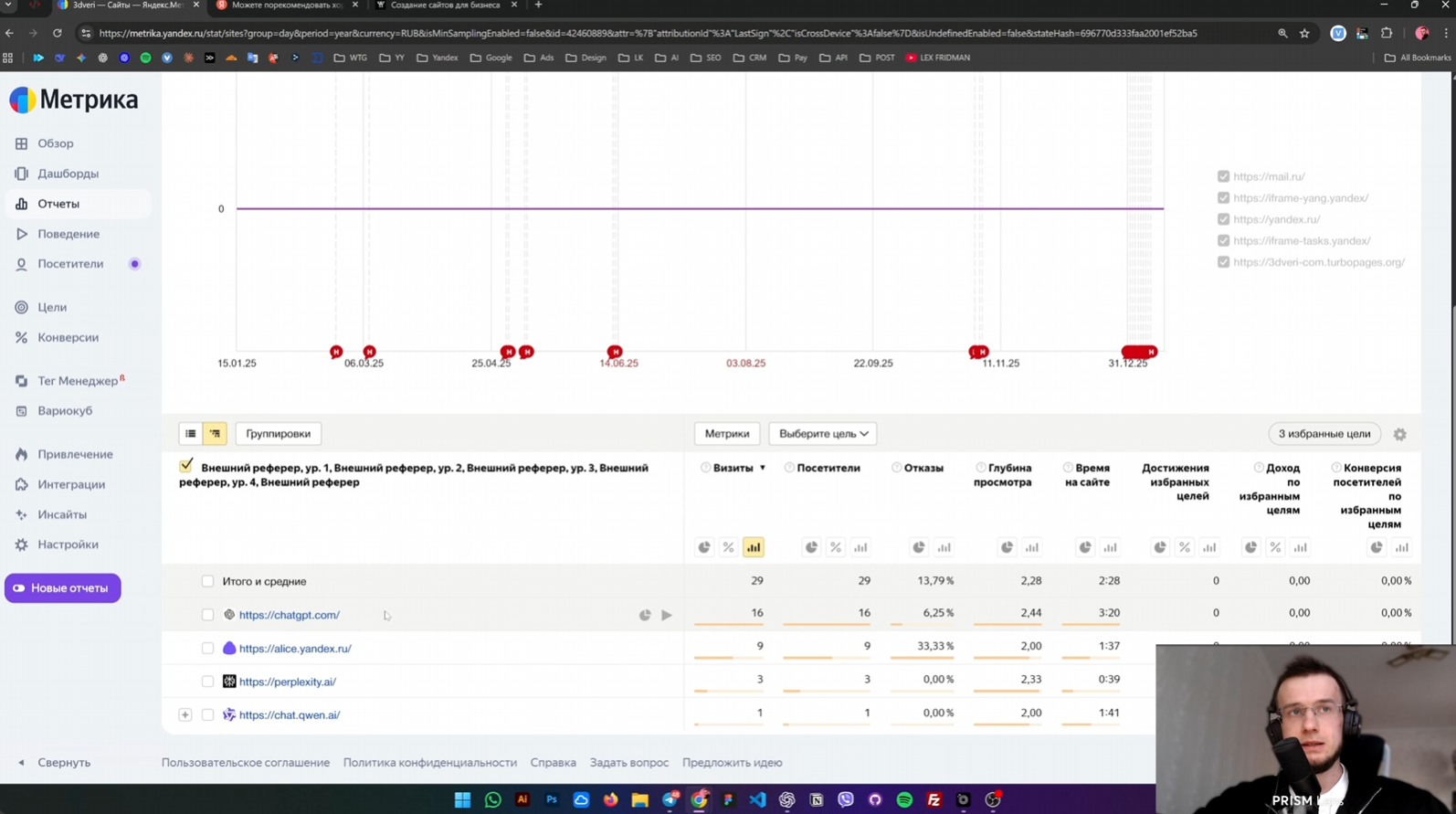The width and height of the screenshot is (1456, 814).
Task: Click bar chart icon under Визиты column
Action: [x=753, y=547]
